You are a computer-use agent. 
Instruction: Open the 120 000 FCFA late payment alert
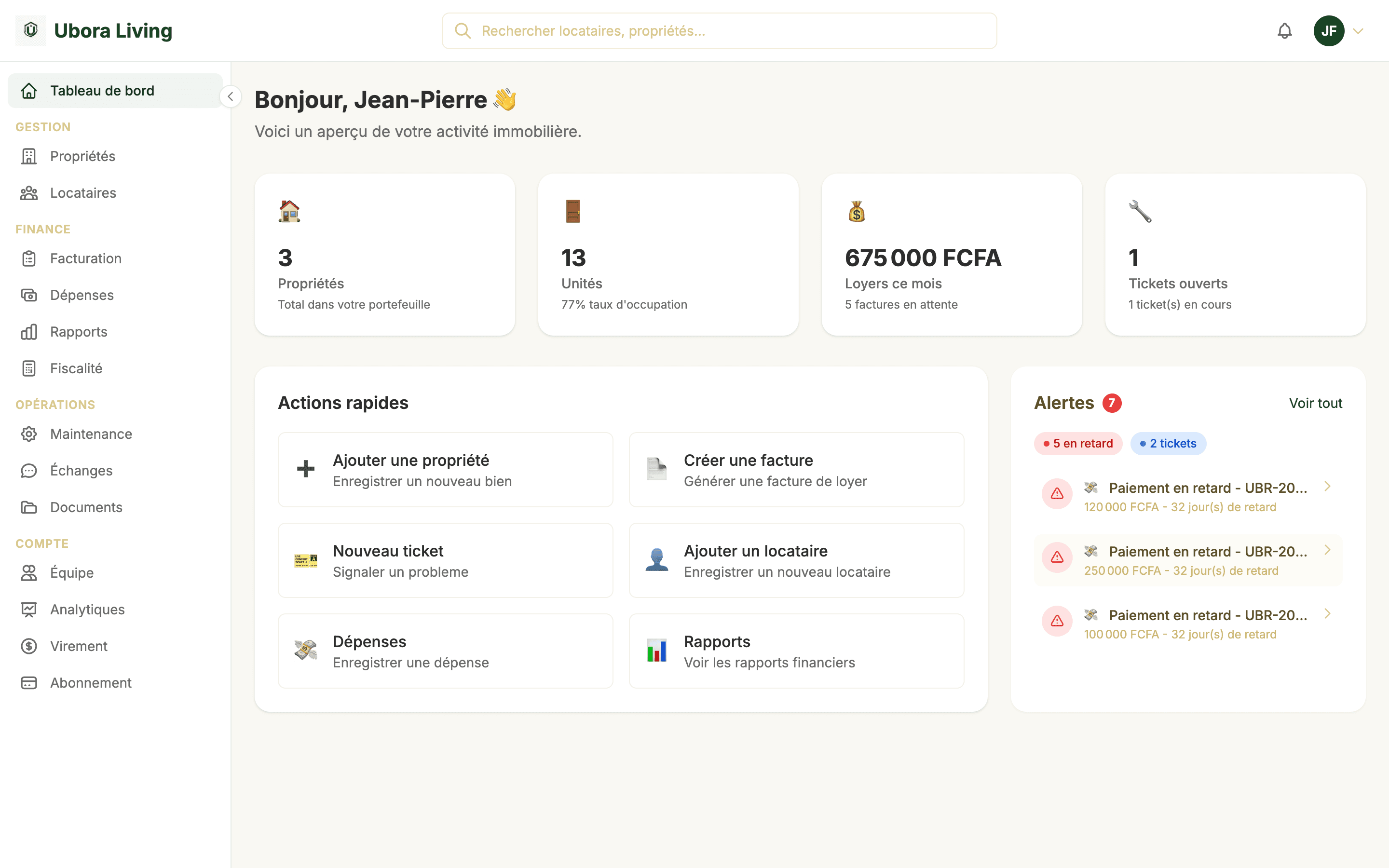1188,497
